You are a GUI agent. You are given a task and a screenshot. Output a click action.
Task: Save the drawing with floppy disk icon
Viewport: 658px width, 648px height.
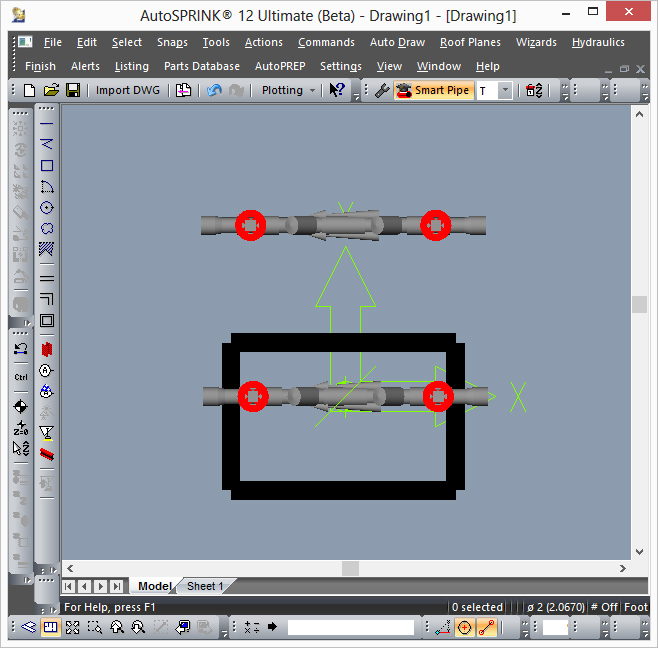(x=73, y=90)
